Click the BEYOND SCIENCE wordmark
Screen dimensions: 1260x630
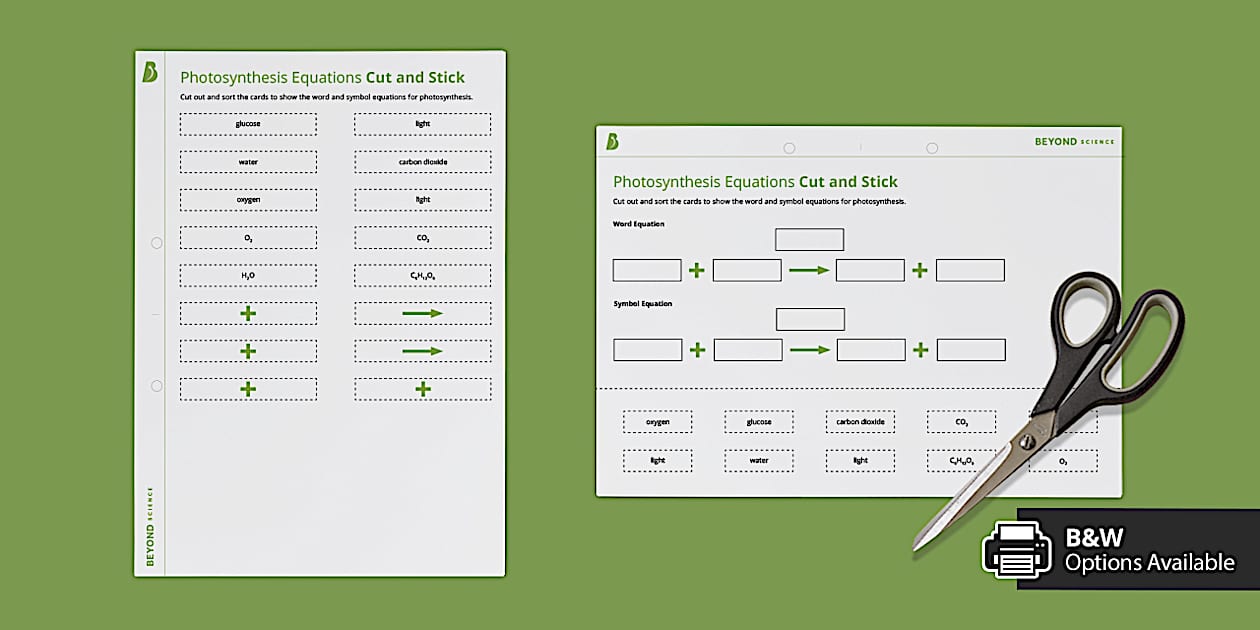point(1072,141)
